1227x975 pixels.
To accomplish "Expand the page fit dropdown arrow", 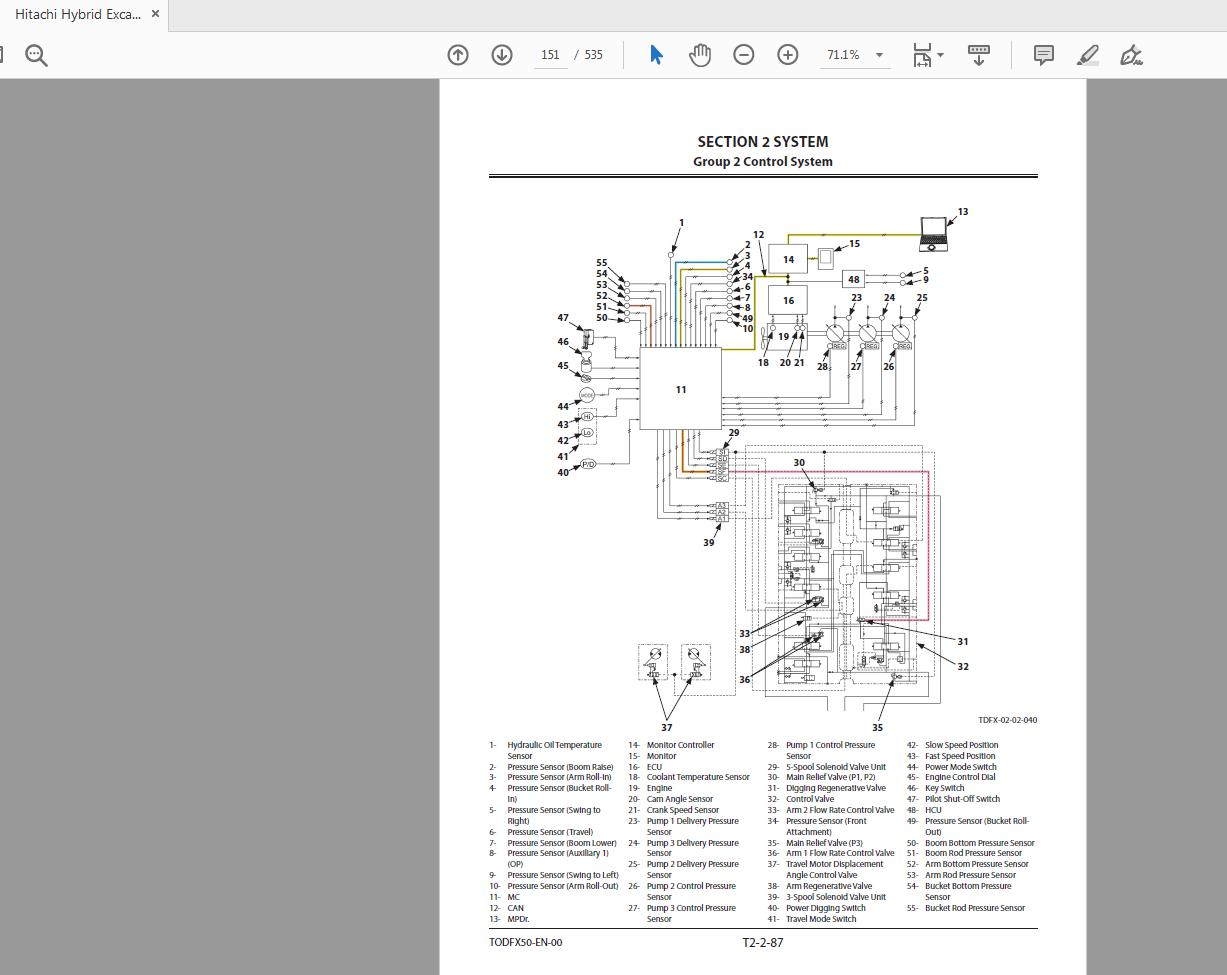I will 941,56.
